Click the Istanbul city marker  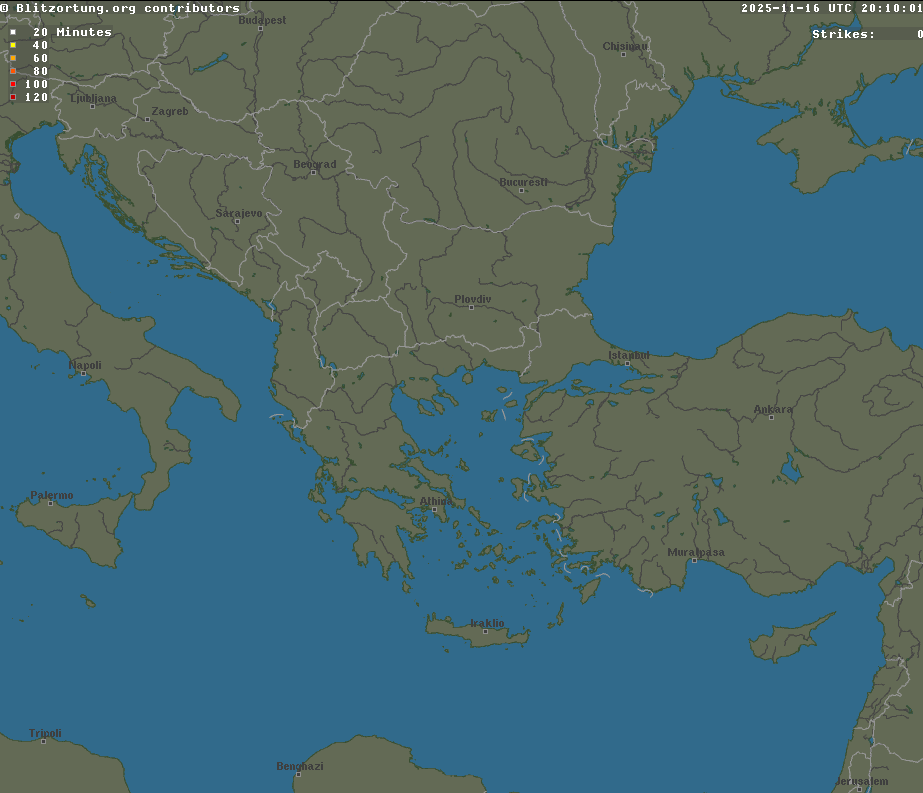(629, 363)
